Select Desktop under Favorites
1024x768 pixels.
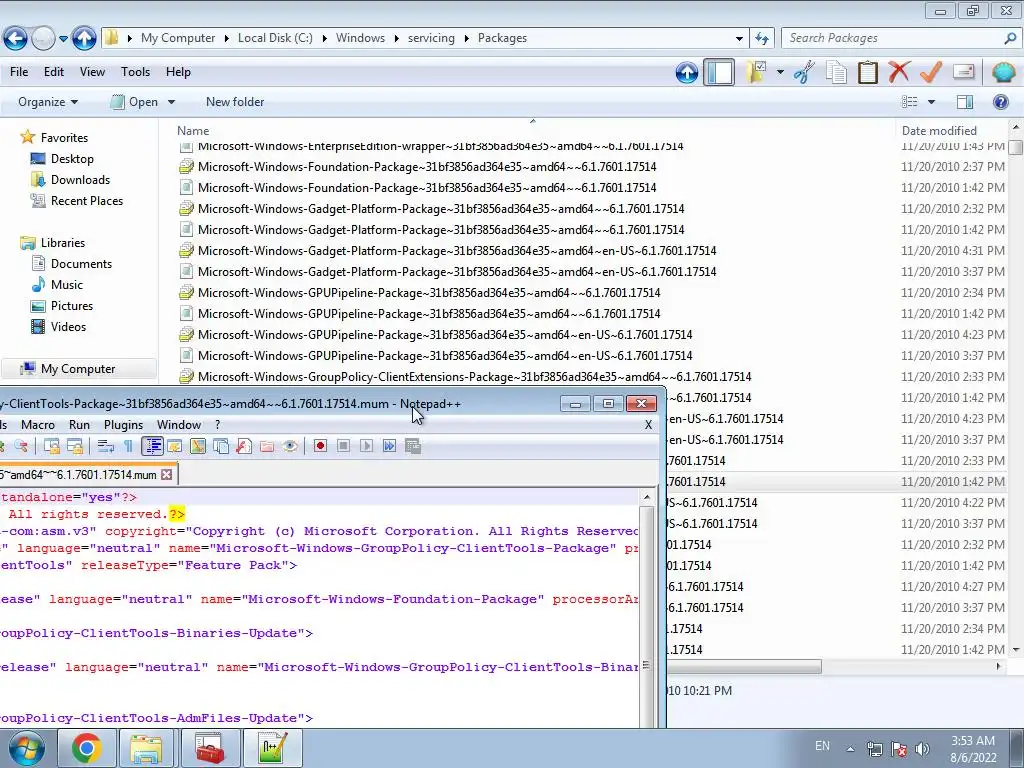click(x=72, y=159)
